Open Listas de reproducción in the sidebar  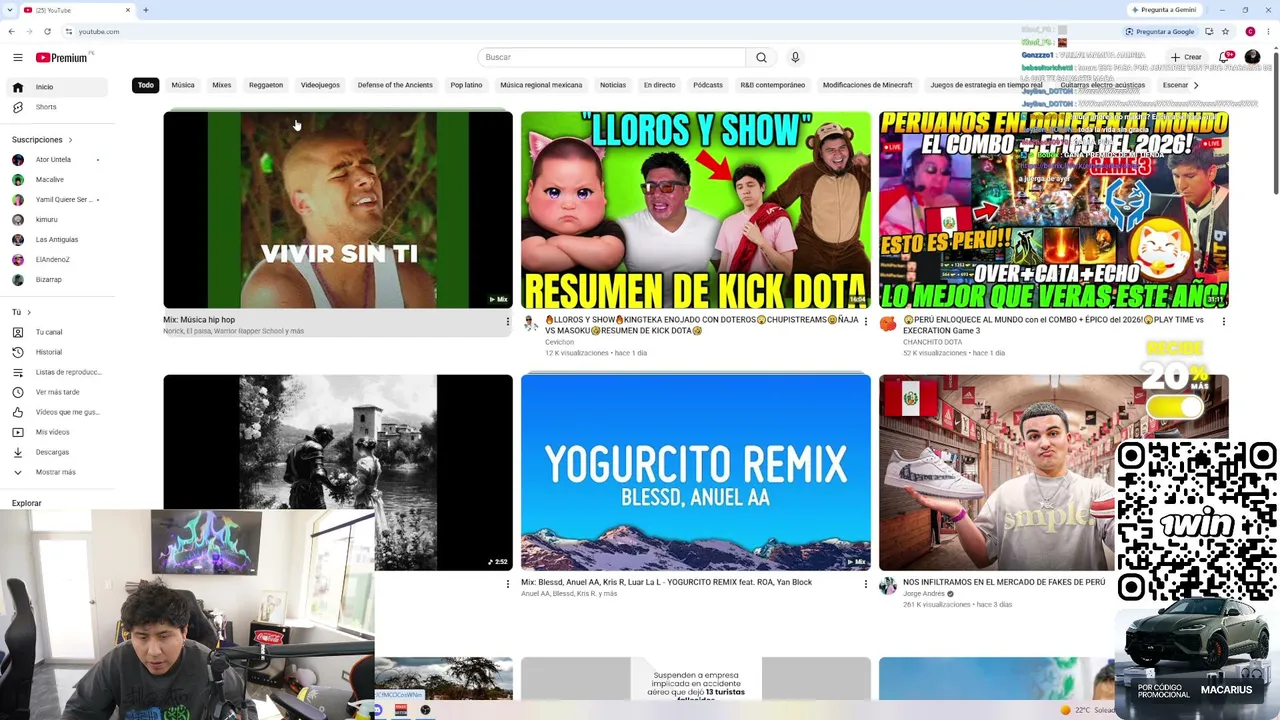tap(58, 372)
